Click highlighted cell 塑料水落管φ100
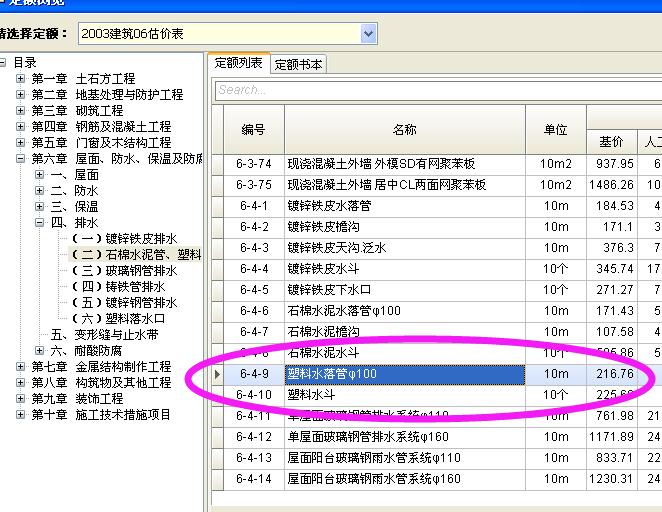 pos(405,374)
